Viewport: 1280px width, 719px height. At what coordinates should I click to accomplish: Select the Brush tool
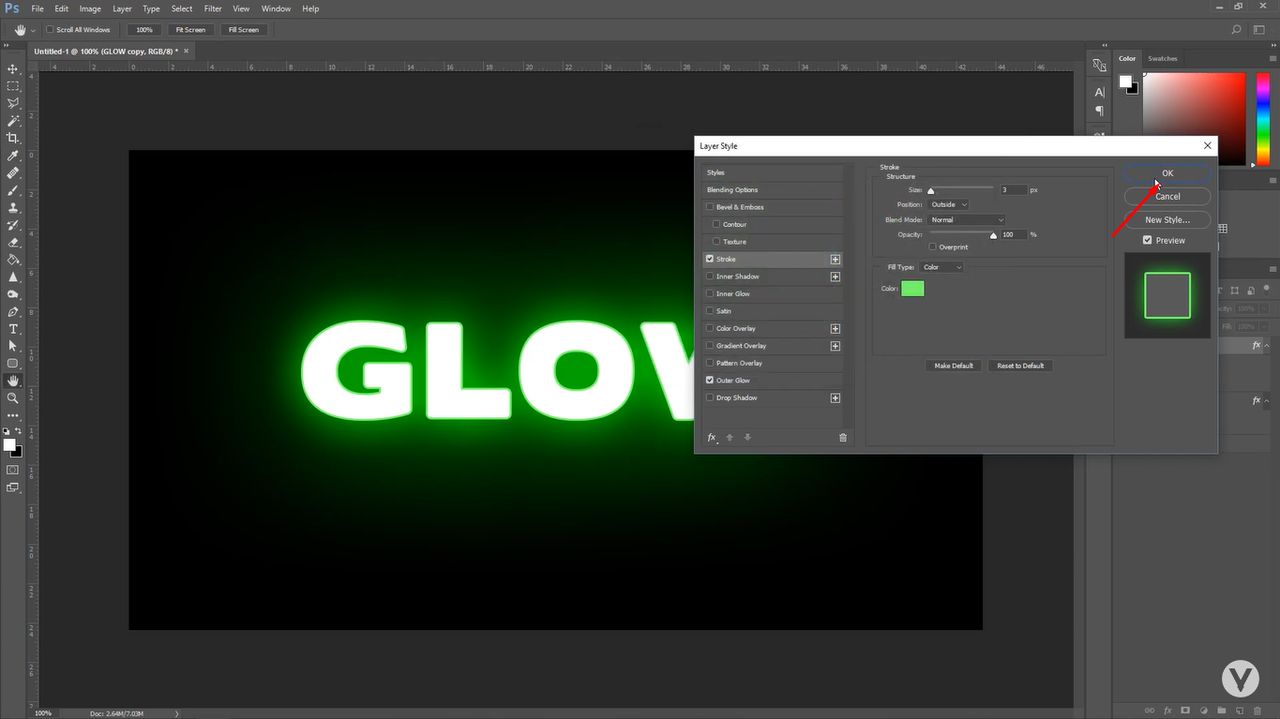tap(13, 190)
